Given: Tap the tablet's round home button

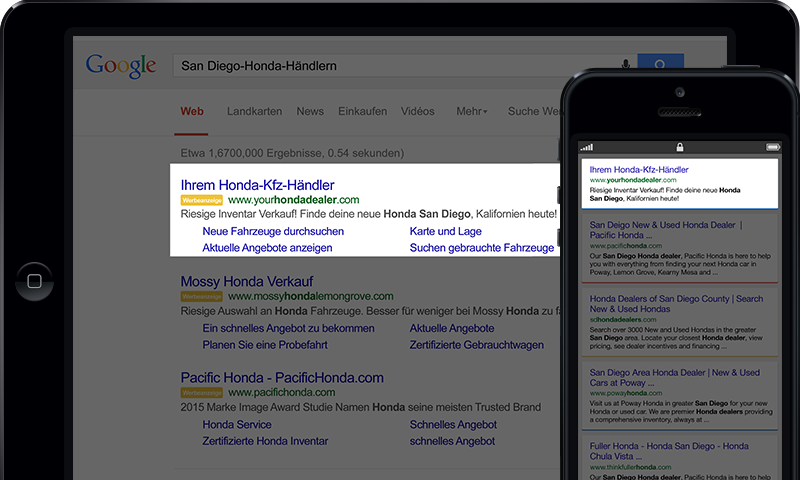Looking at the screenshot, I should coord(34,281).
